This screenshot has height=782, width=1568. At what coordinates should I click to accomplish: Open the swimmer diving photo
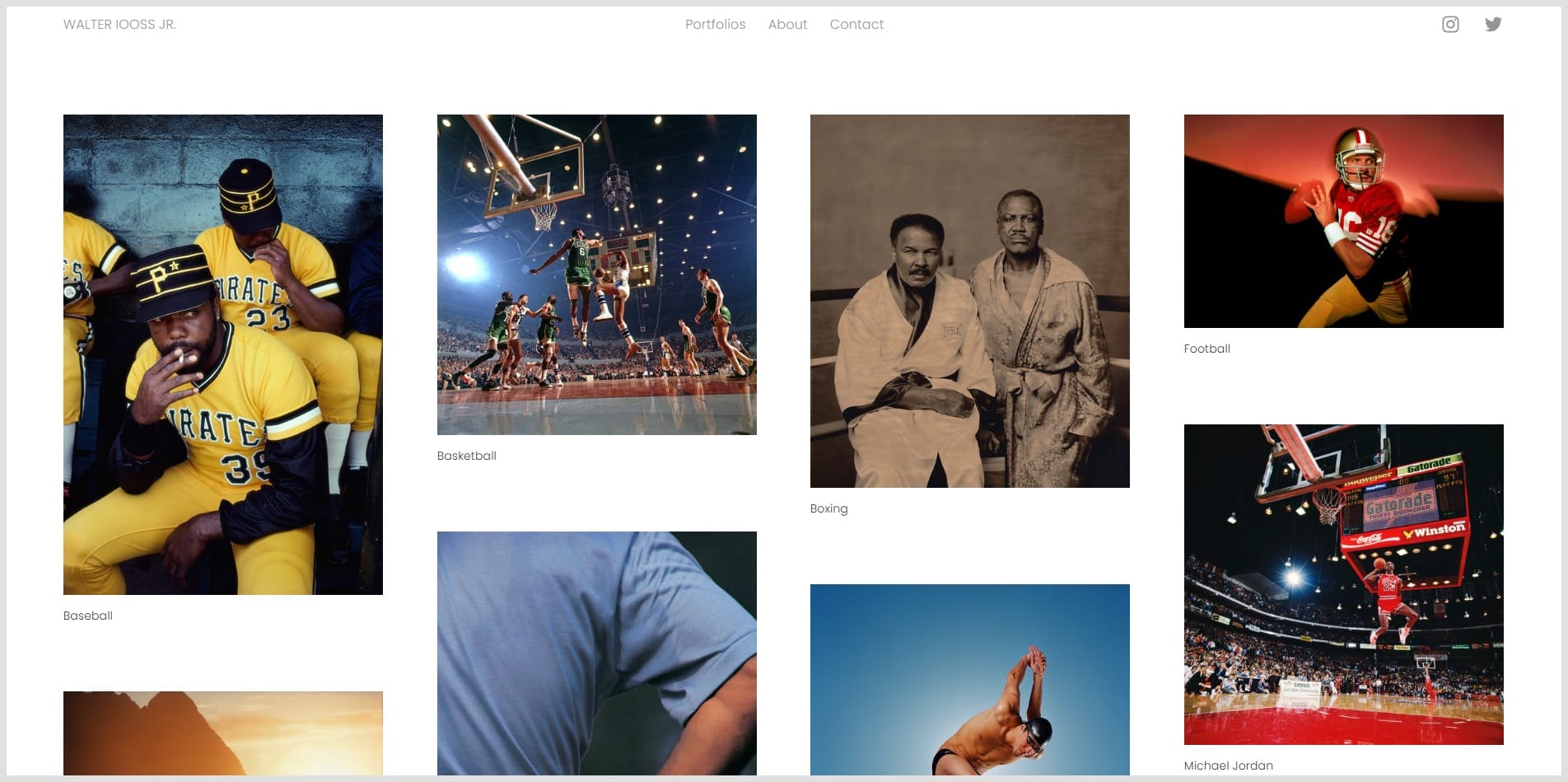(970, 680)
